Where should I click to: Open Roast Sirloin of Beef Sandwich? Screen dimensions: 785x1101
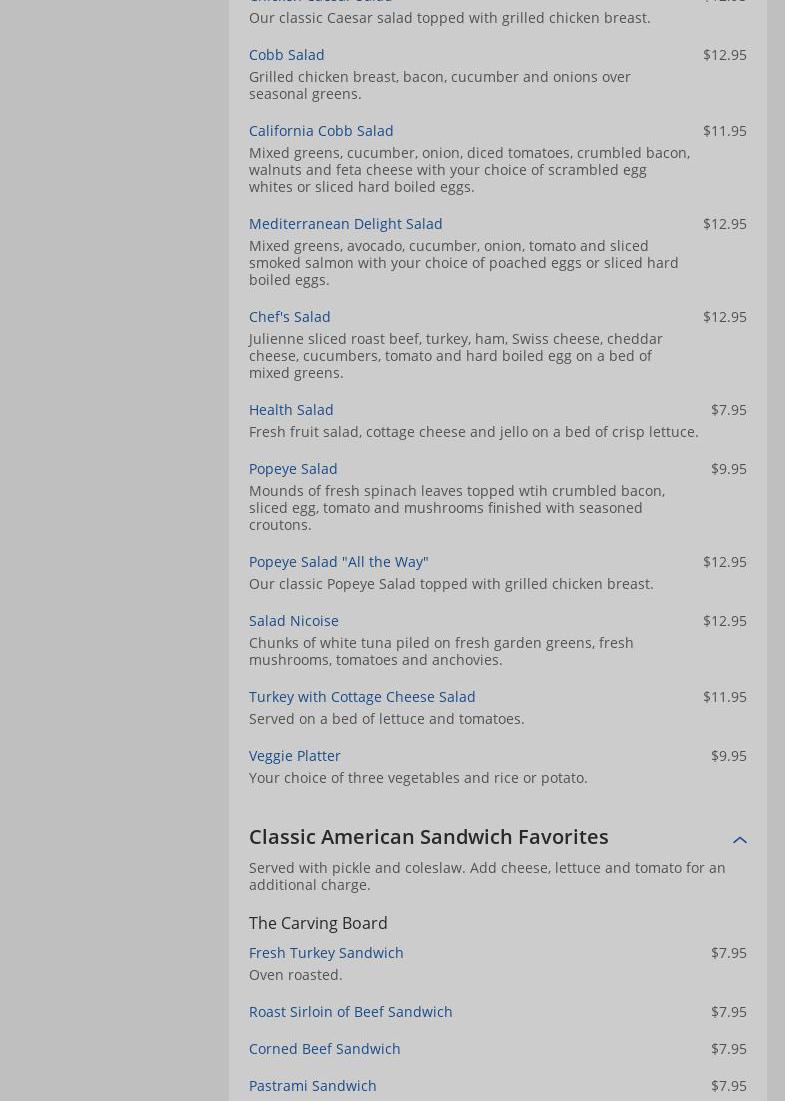coord(350,1012)
